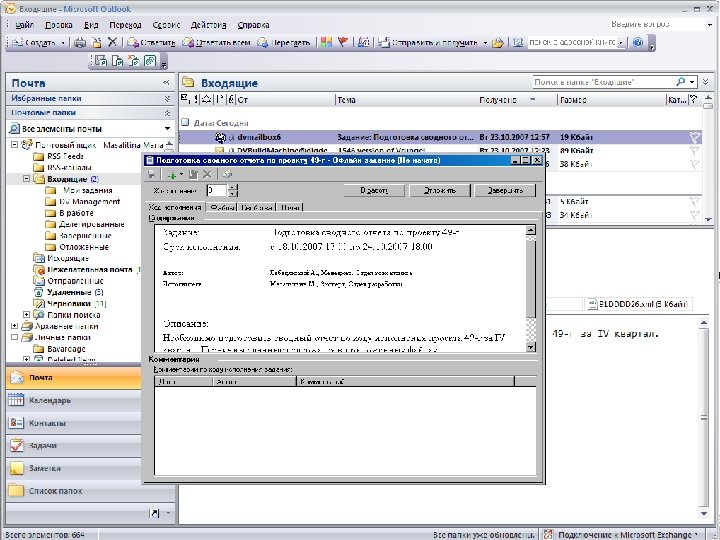Image resolution: width=720 pixels, height=540 pixels.
Task: Click the Reply (Ответить) toolbar button
Action: pyautogui.click(x=151, y=43)
